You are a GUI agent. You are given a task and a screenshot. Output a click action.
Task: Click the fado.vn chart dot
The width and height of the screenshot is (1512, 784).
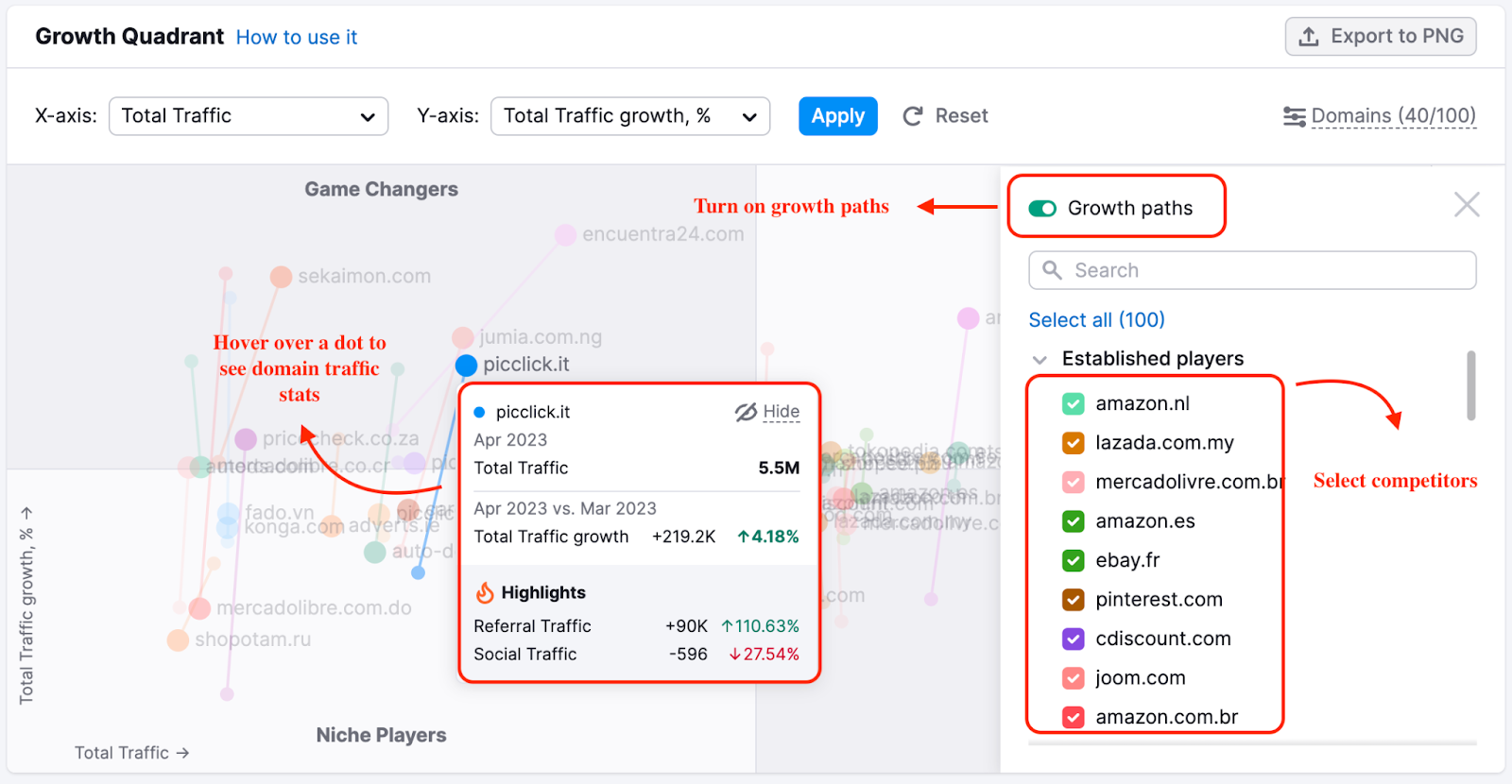228,514
